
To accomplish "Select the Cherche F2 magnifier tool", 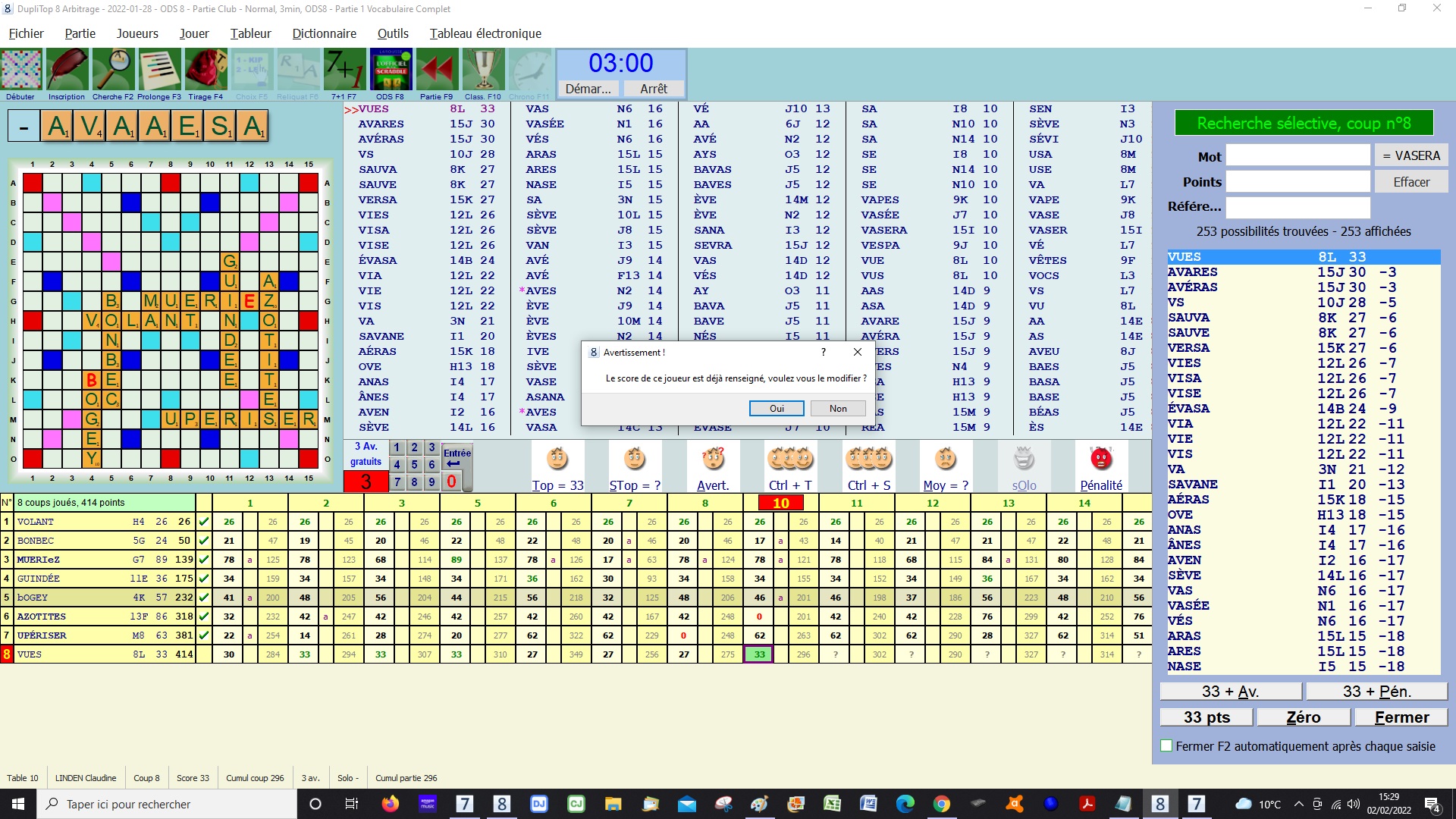I will (113, 71).
